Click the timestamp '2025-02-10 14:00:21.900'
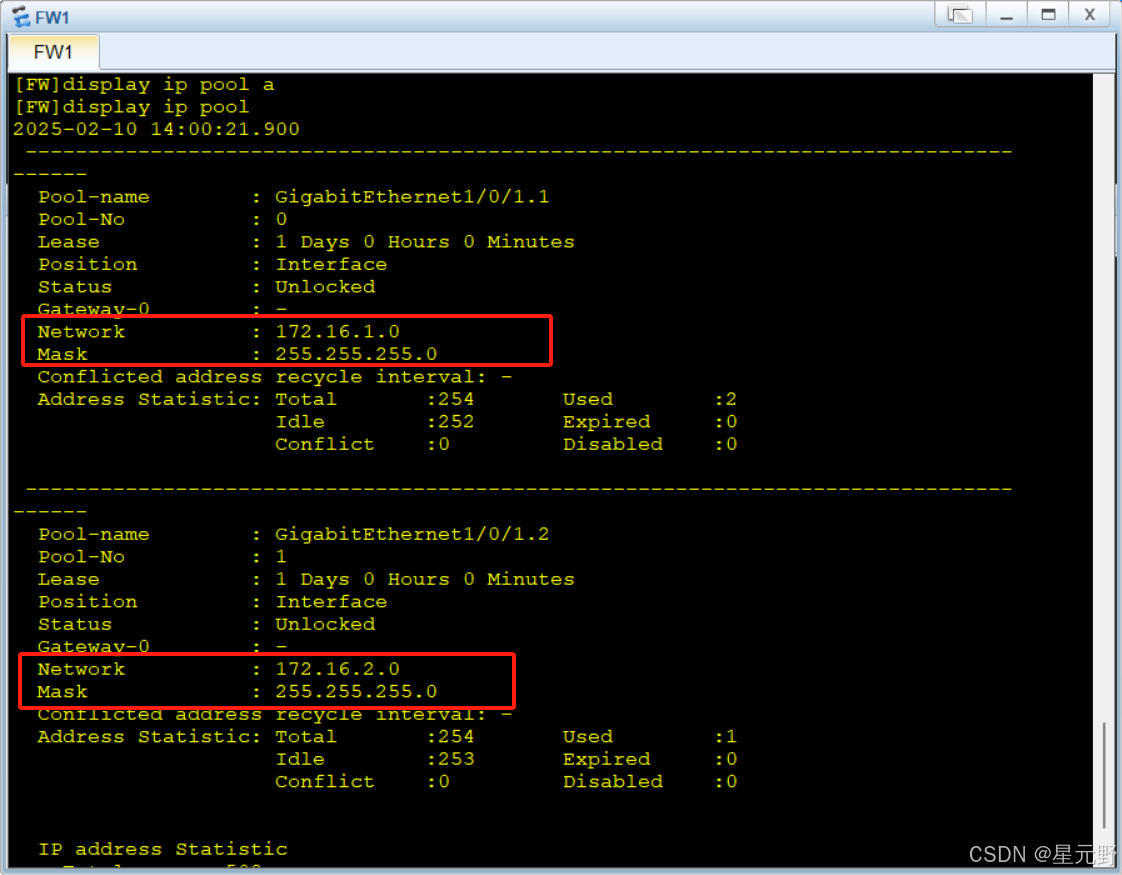This screenshot has width=1122, height=875. pos(156,129)
